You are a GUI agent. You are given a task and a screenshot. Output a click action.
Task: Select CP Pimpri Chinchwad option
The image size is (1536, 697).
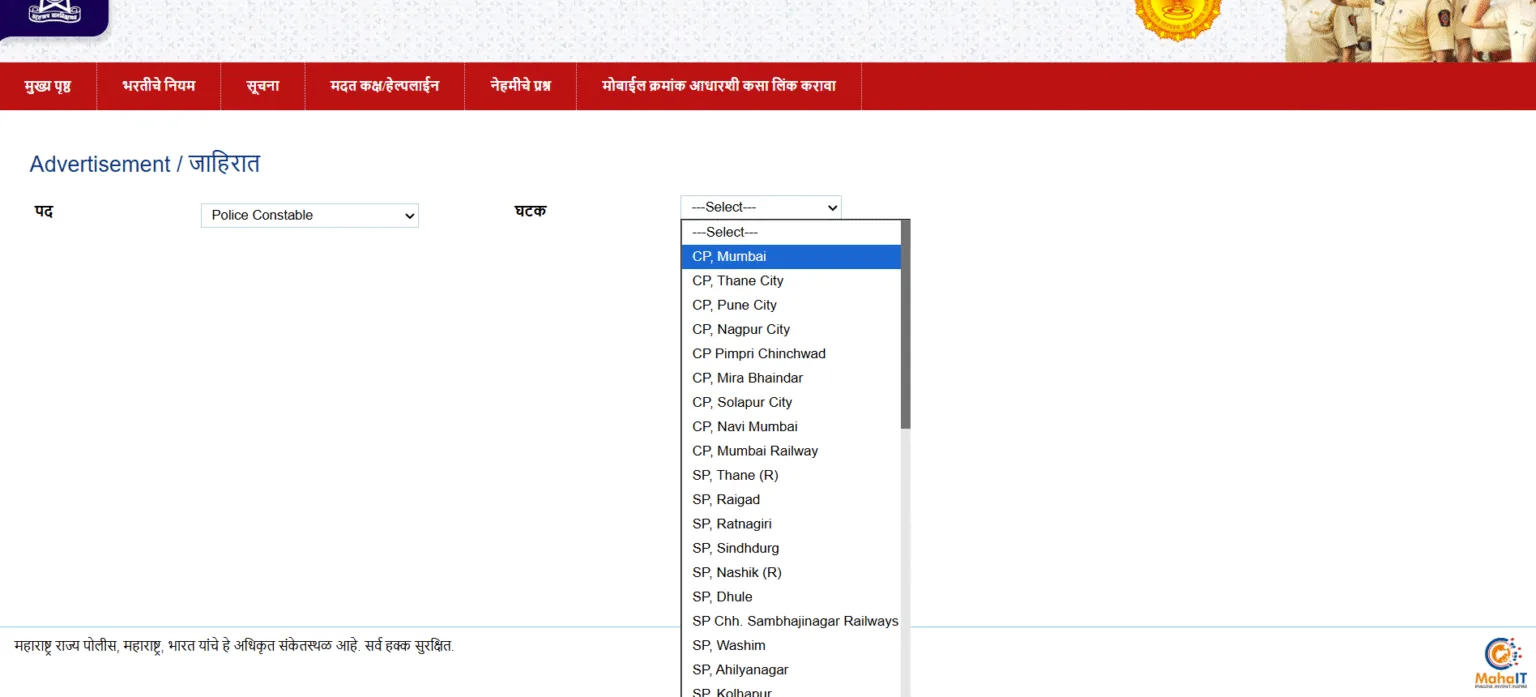coord(790,354)
